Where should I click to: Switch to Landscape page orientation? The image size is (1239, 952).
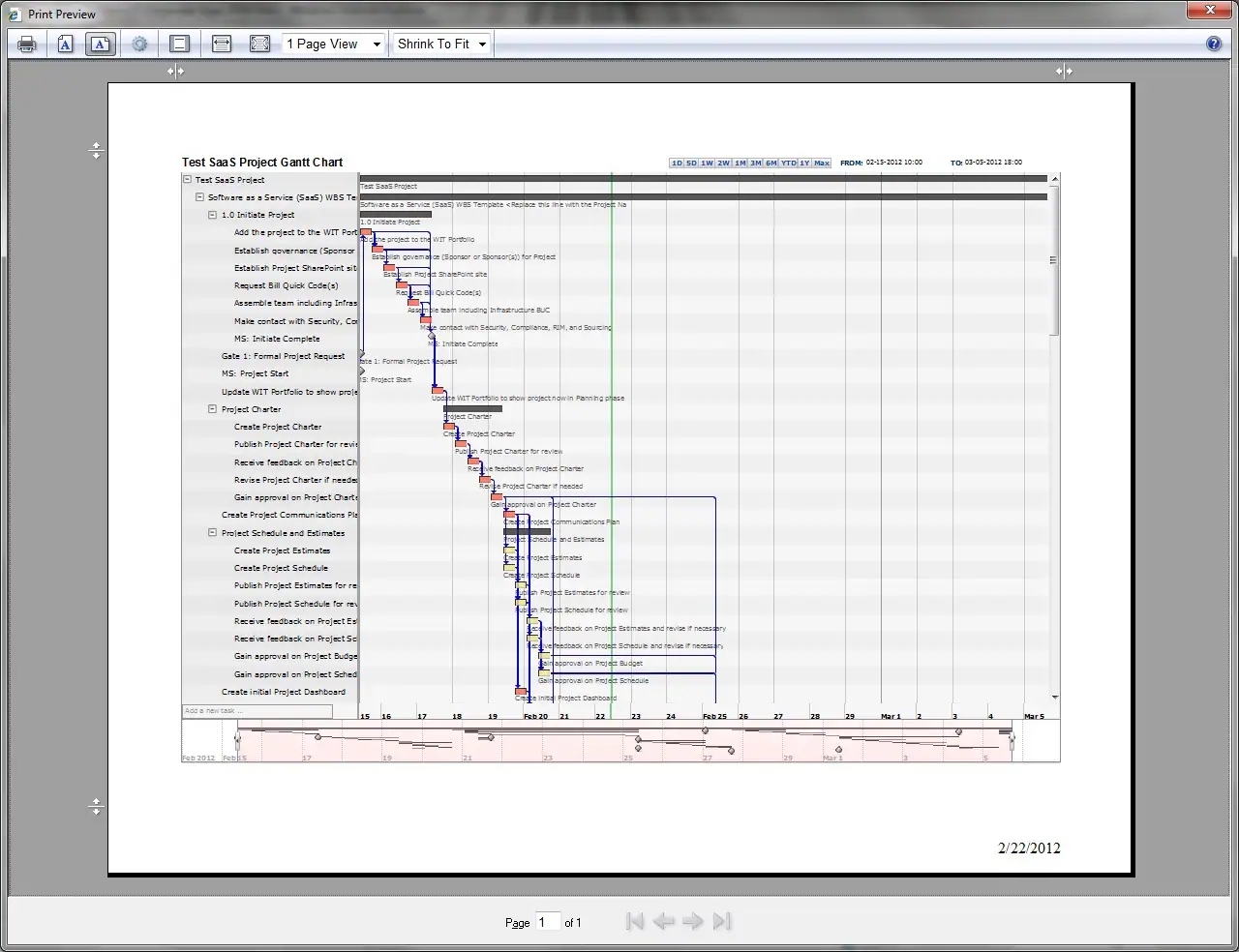pyautogui.click(x=101, y=45)
